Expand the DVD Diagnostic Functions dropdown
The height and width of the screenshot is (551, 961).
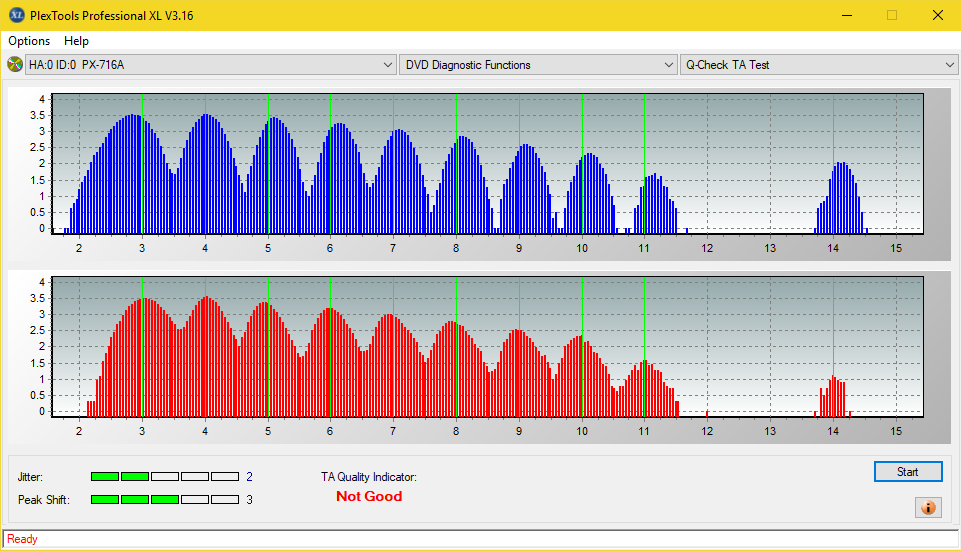[537, 64]
